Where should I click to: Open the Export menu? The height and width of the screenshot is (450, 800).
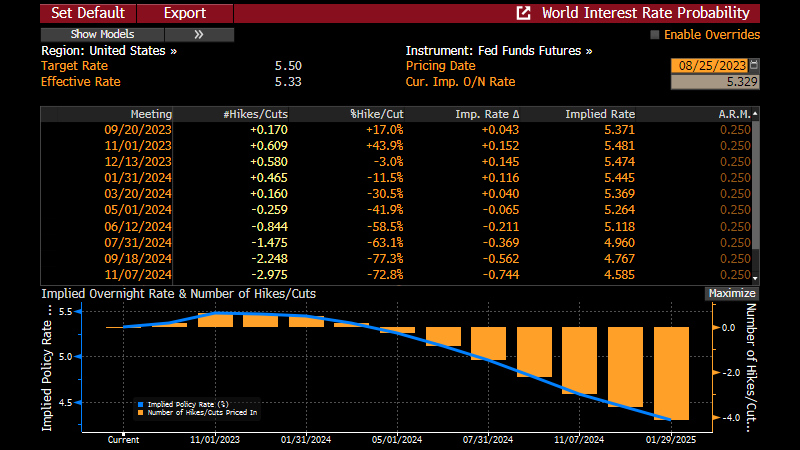click(x=183, y=13)
